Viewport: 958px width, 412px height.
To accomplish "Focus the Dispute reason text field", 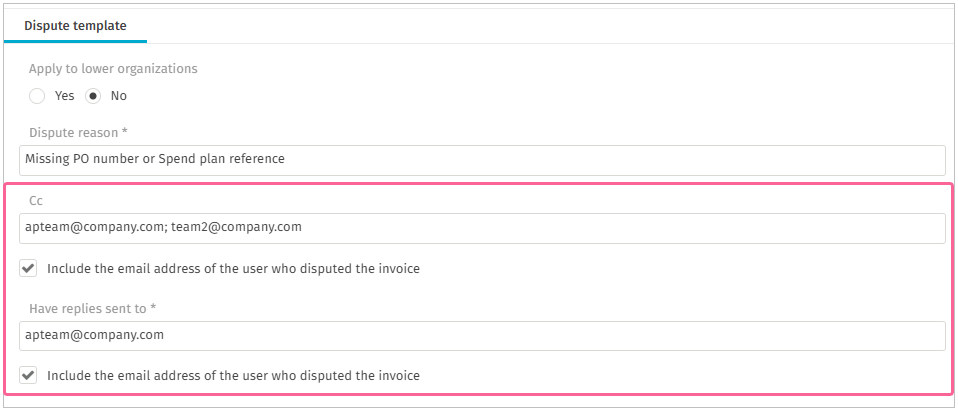I will (x=482, y=160).
